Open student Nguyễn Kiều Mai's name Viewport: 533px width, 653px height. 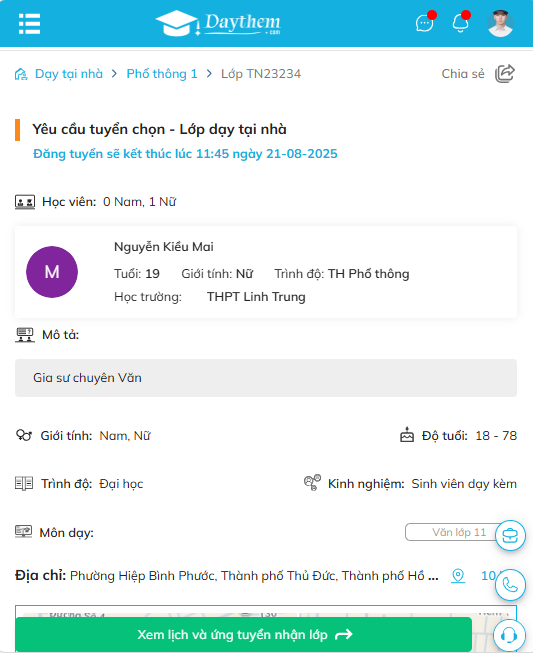coord(164,247)
